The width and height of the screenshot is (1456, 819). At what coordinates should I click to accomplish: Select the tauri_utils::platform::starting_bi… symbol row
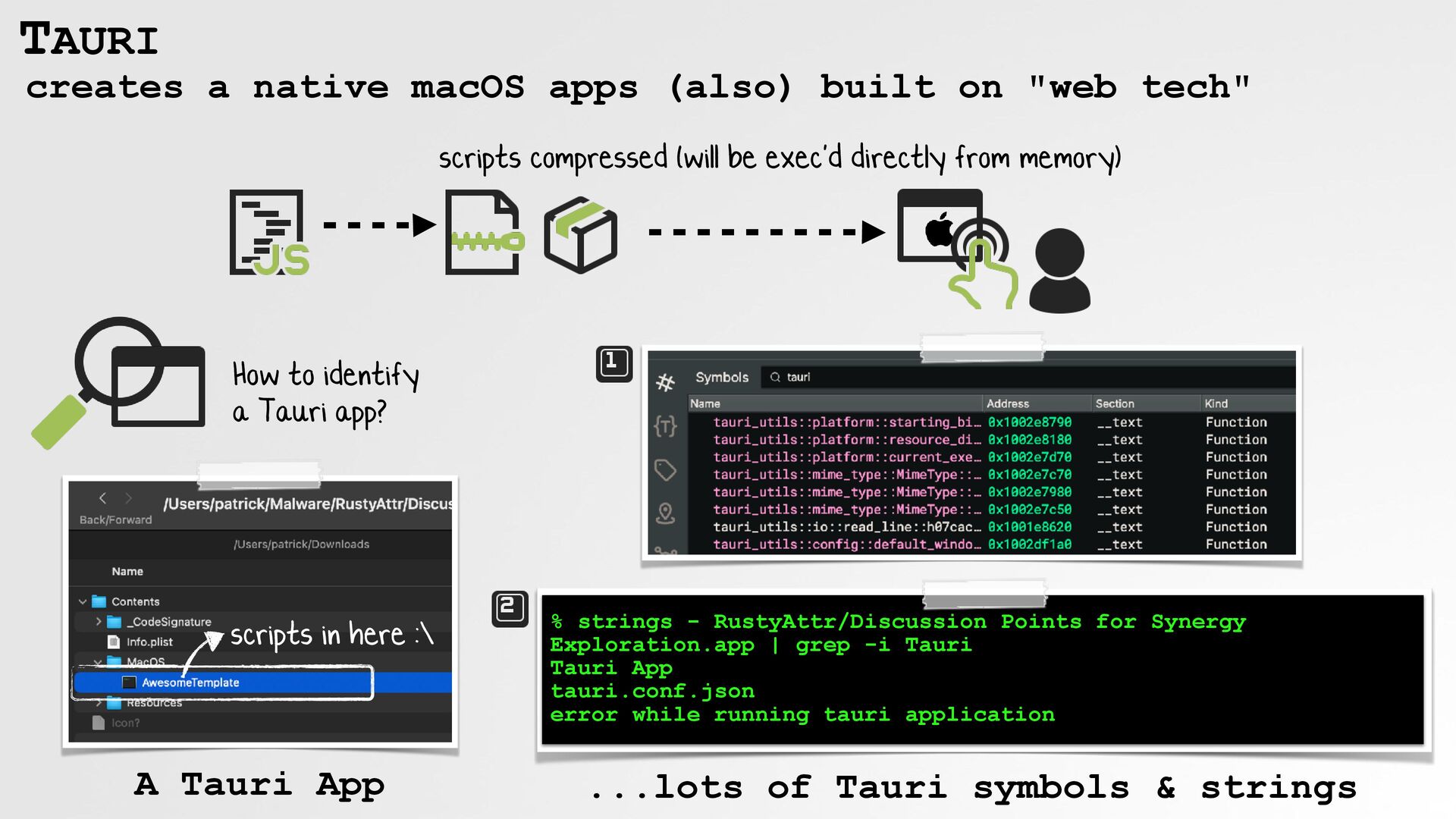992,422
